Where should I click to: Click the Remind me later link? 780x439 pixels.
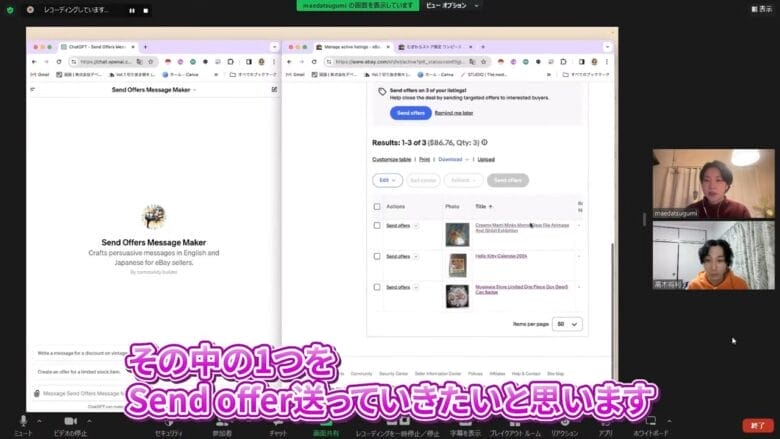[453, 113]
